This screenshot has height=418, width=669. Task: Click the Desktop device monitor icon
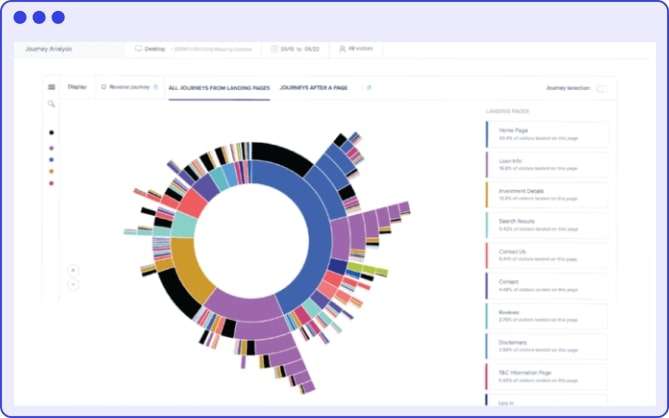(x=138, y=48)
